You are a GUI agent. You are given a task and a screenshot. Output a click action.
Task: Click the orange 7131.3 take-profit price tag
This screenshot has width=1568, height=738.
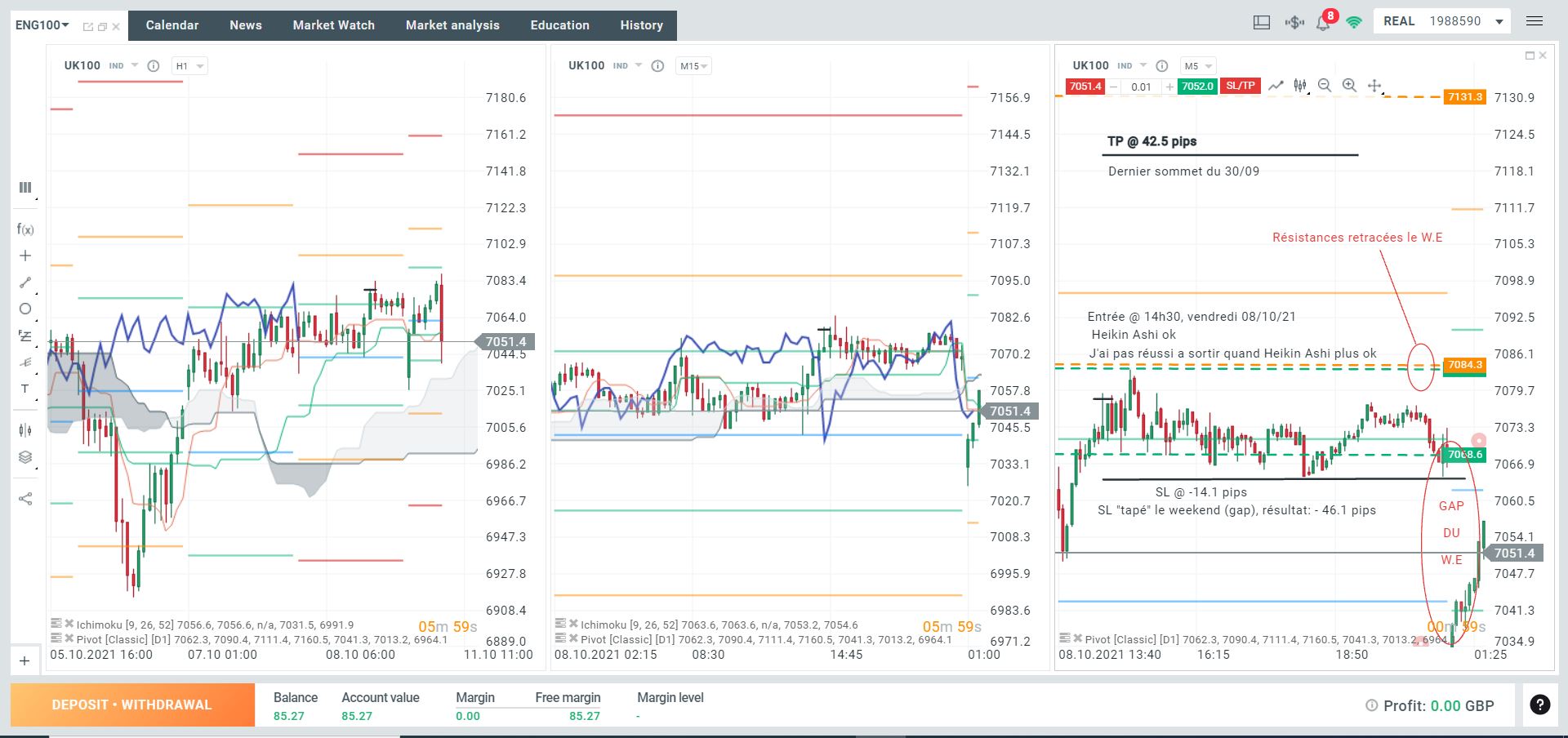click(x=1464, y=97)
